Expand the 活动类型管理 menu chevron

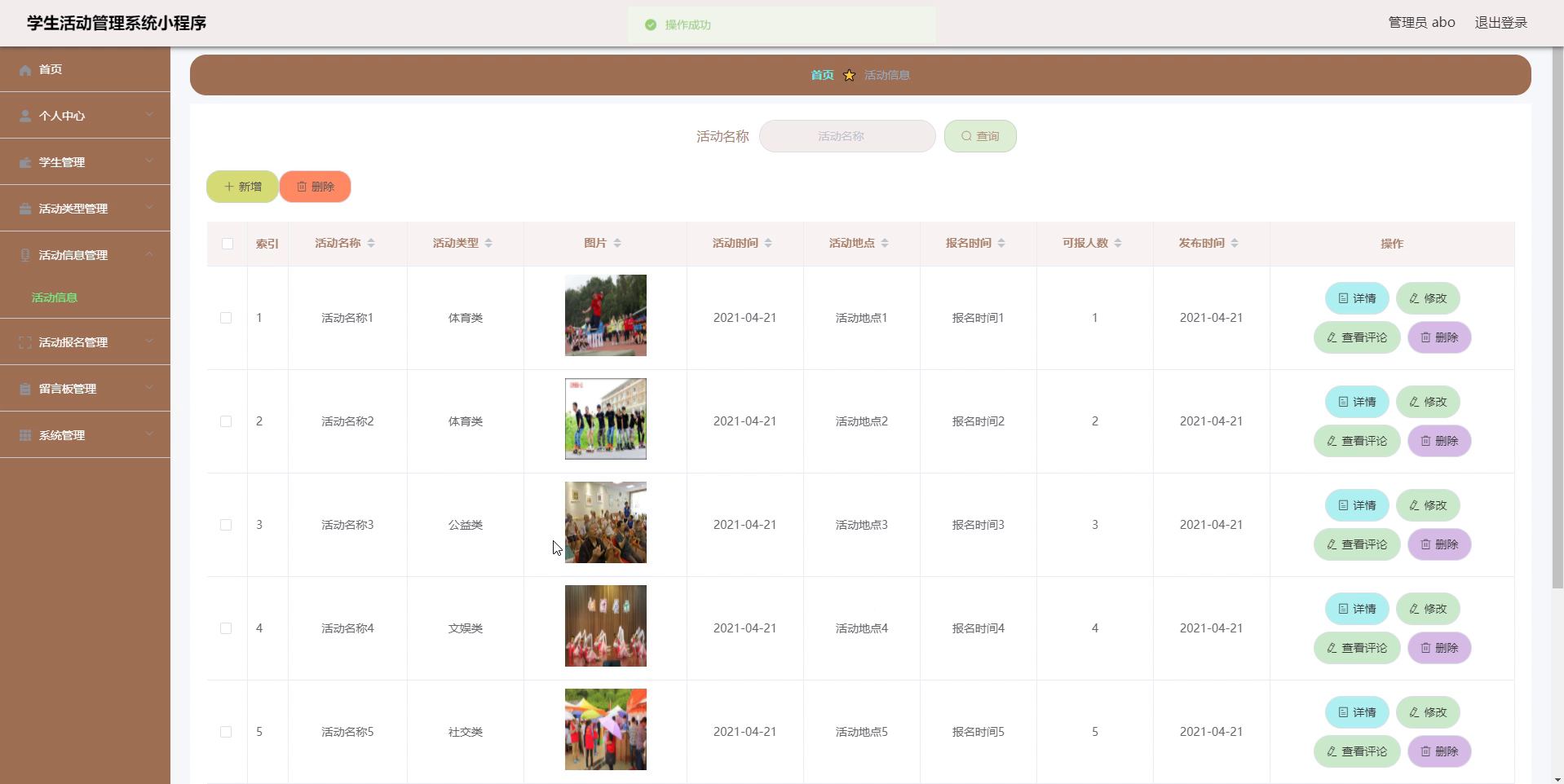click(149, 208)
